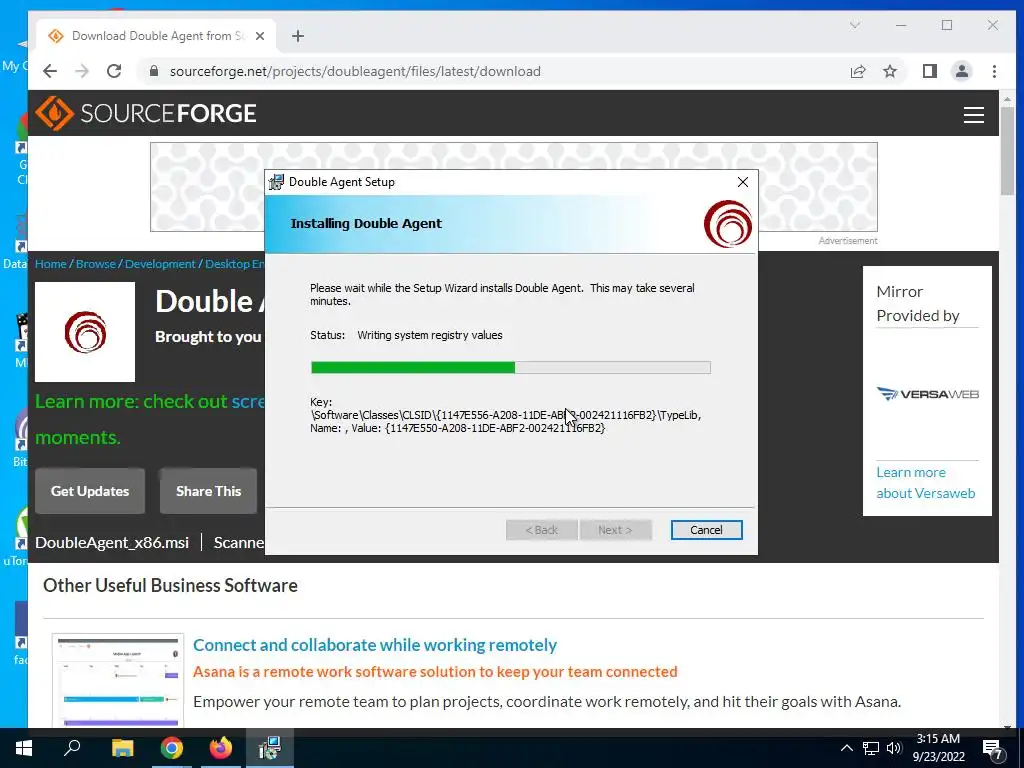Click Cancel in Double Agent Setup
This screenshot has width=1024, height=768.
click(706, 530)
